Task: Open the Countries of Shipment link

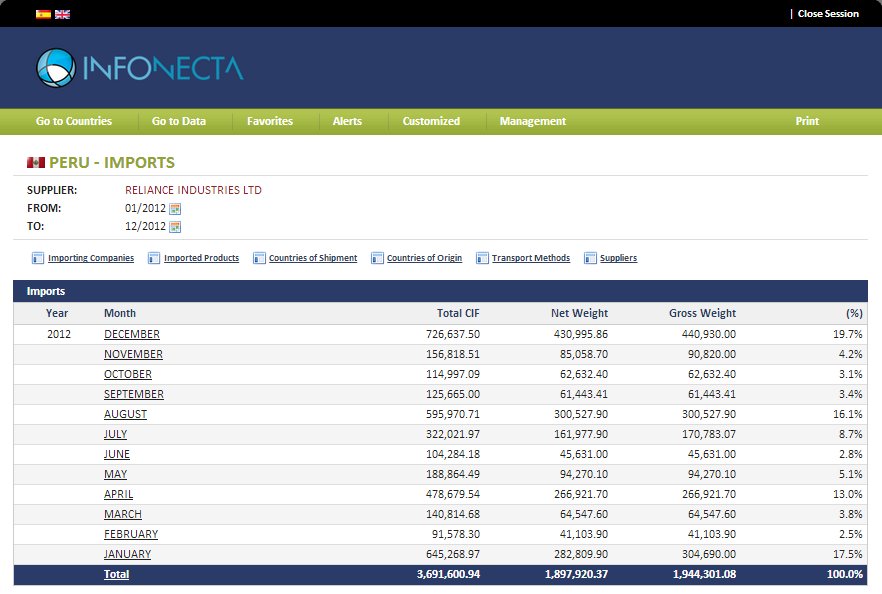Action: tap(313, 258)
